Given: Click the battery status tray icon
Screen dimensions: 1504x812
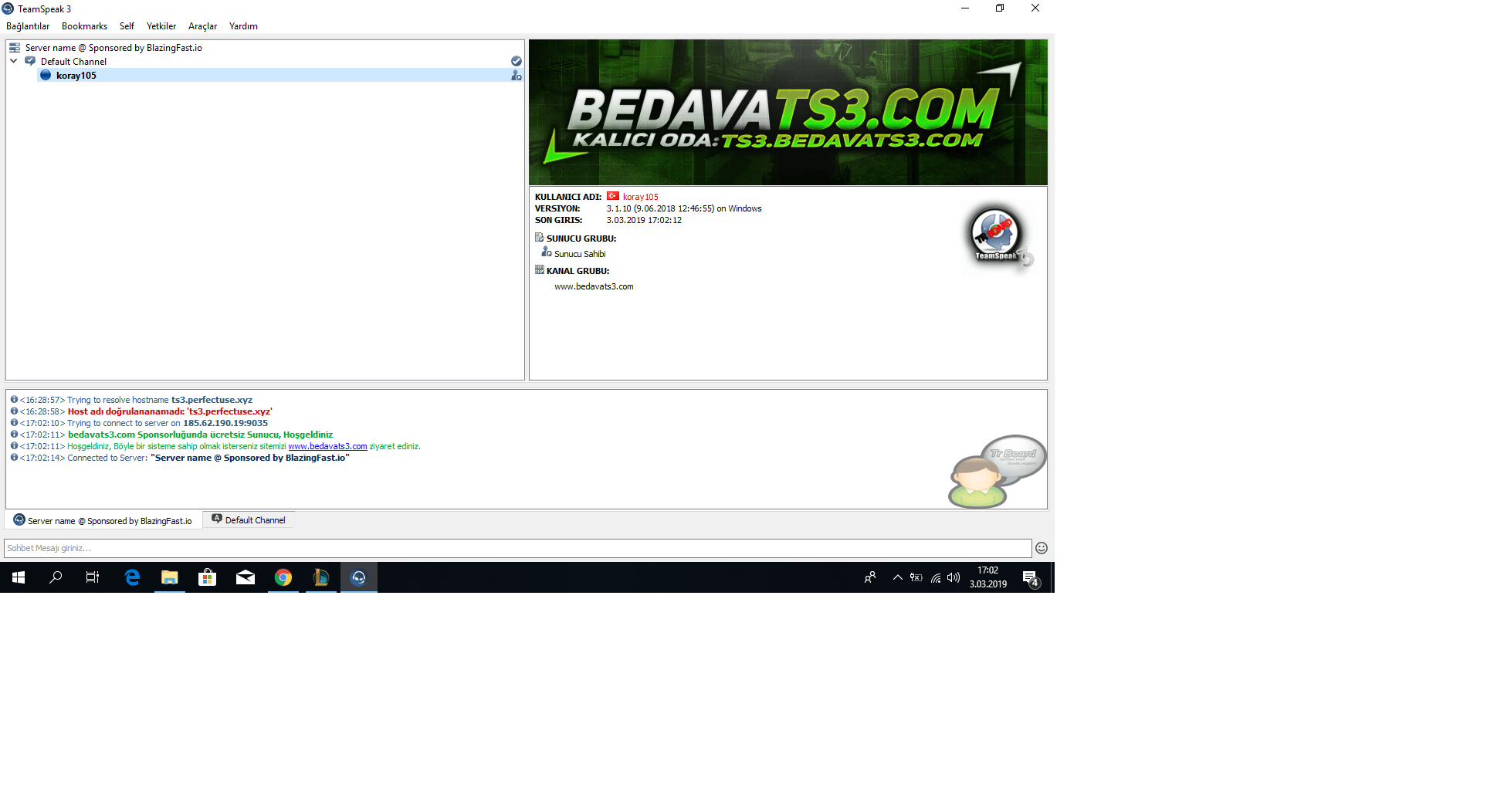Looking at the screenshot, I should 916,577.
